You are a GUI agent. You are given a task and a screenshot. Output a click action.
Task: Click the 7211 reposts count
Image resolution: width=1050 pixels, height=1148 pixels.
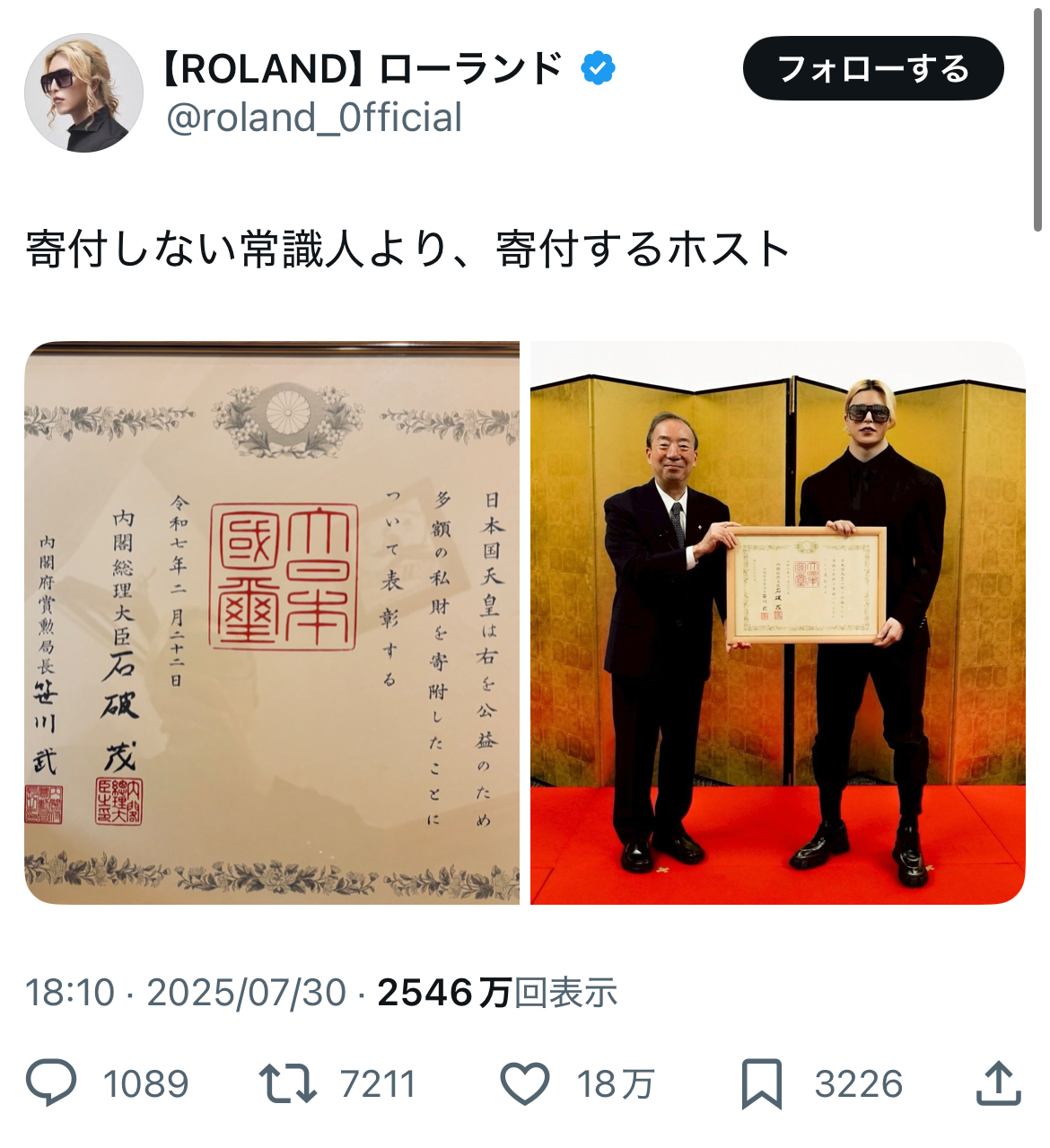click(x=378, y=1084)
